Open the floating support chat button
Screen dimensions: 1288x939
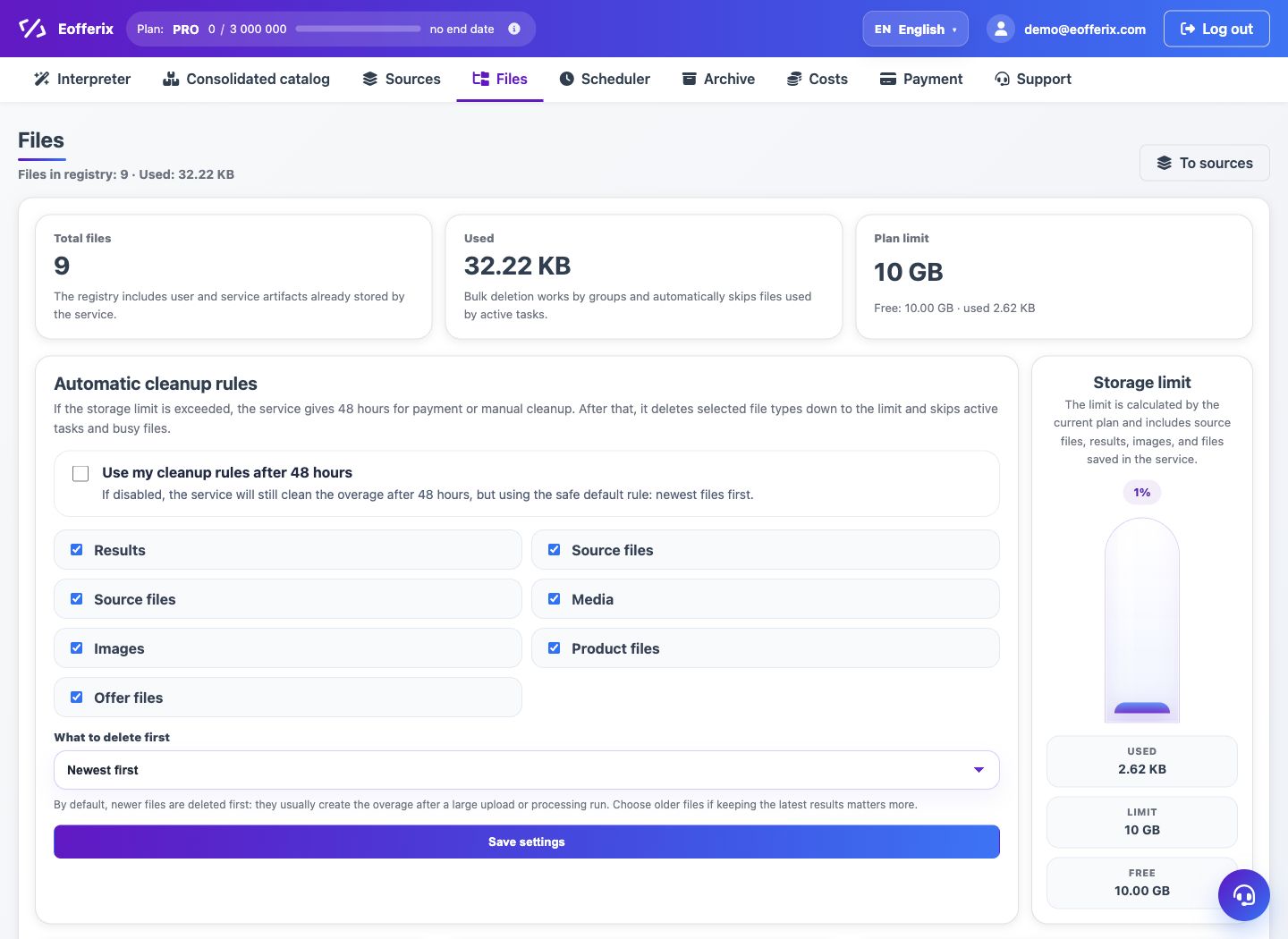[x=1244, y=895]
